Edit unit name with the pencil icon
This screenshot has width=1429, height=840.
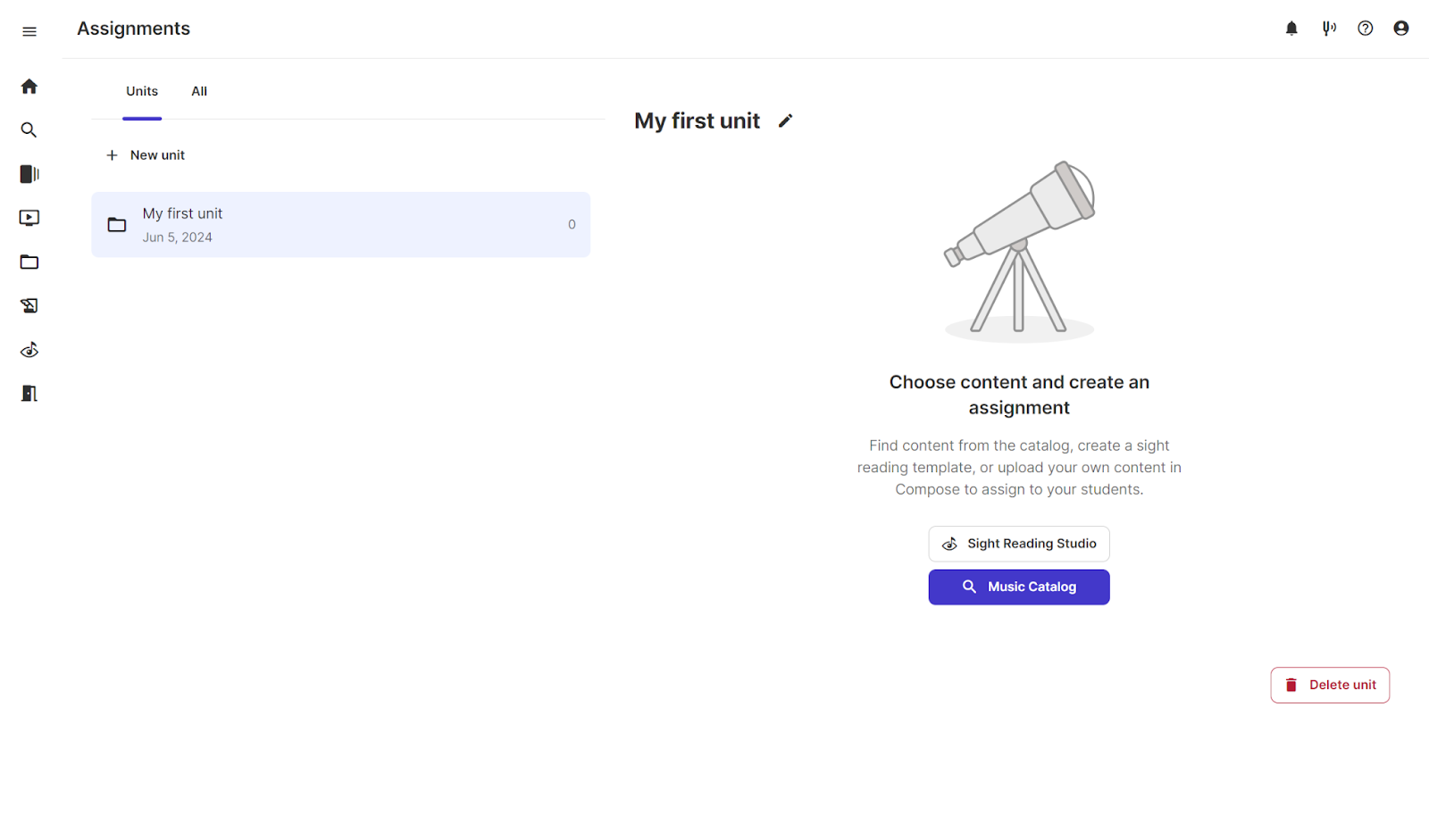pos(785,121)
